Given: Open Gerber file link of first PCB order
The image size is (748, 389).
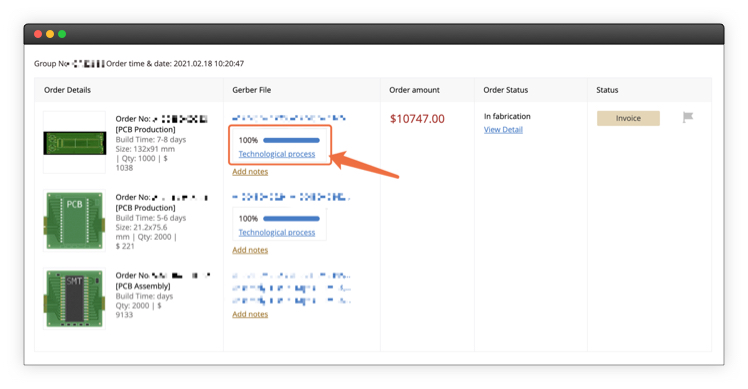Looking at the screenshot, I should (x=289, y=118).
